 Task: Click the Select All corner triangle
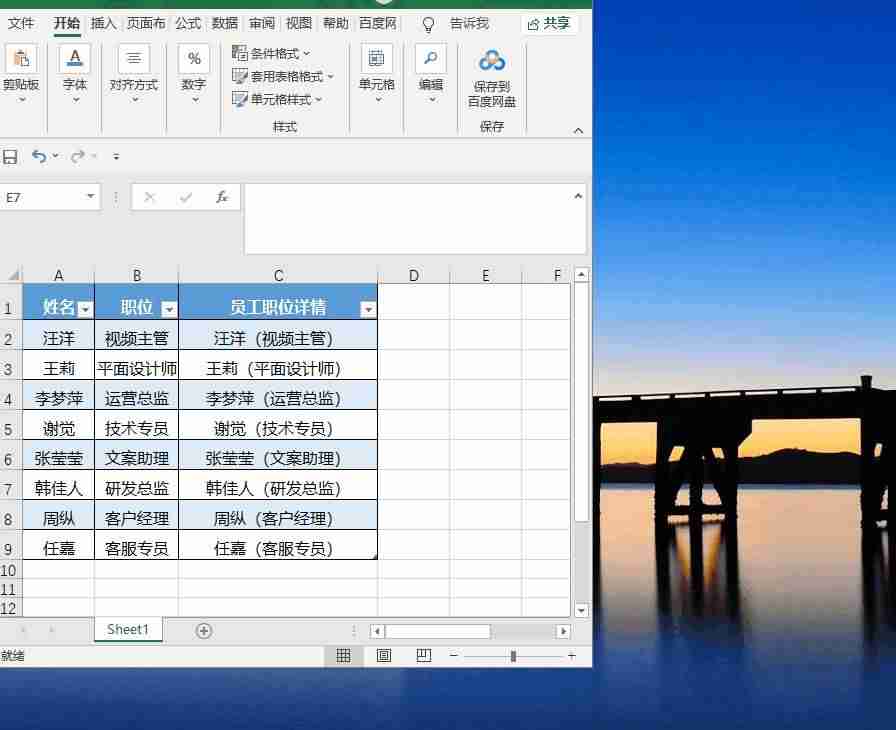click(13, 275)
